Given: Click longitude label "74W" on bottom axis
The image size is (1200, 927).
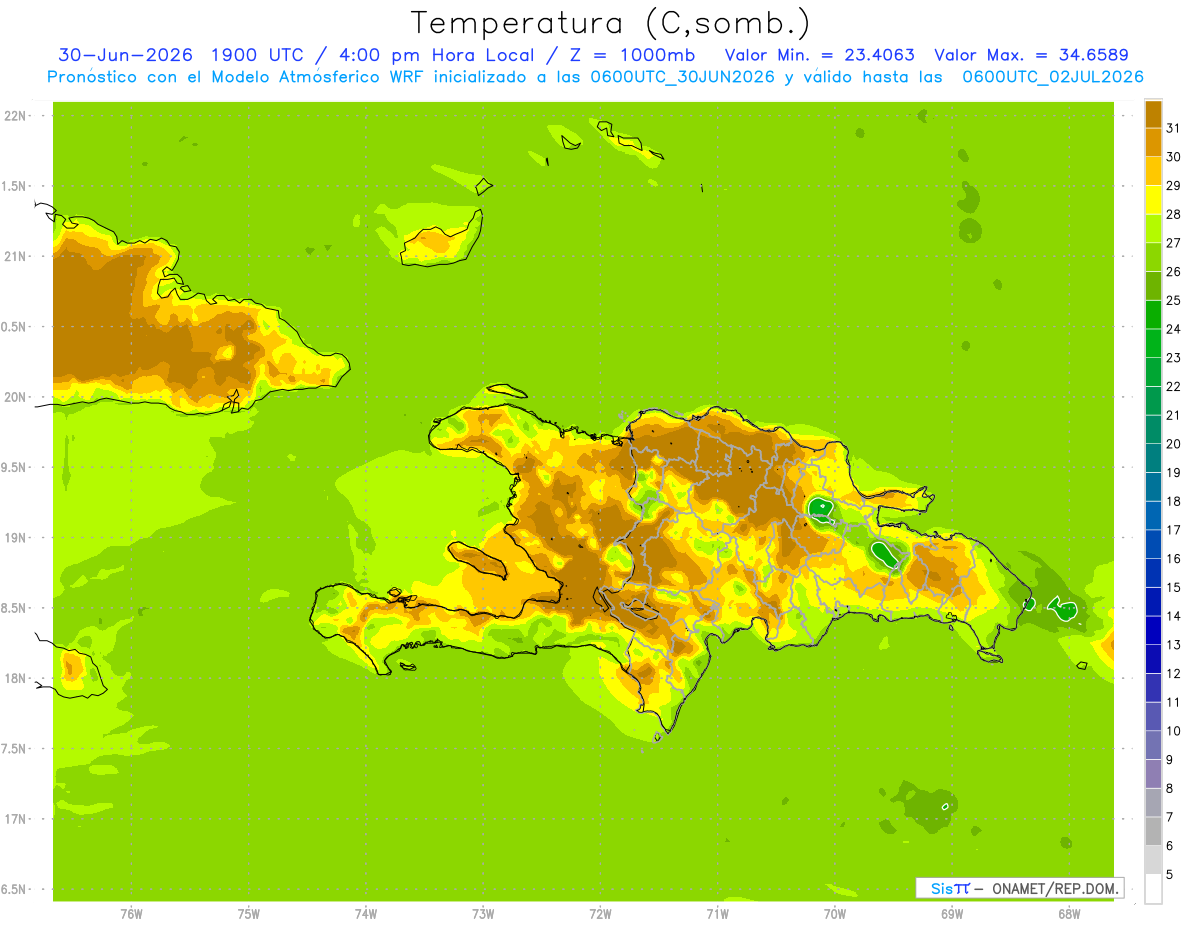Looking at the screenshot, I should coord(365,914).
